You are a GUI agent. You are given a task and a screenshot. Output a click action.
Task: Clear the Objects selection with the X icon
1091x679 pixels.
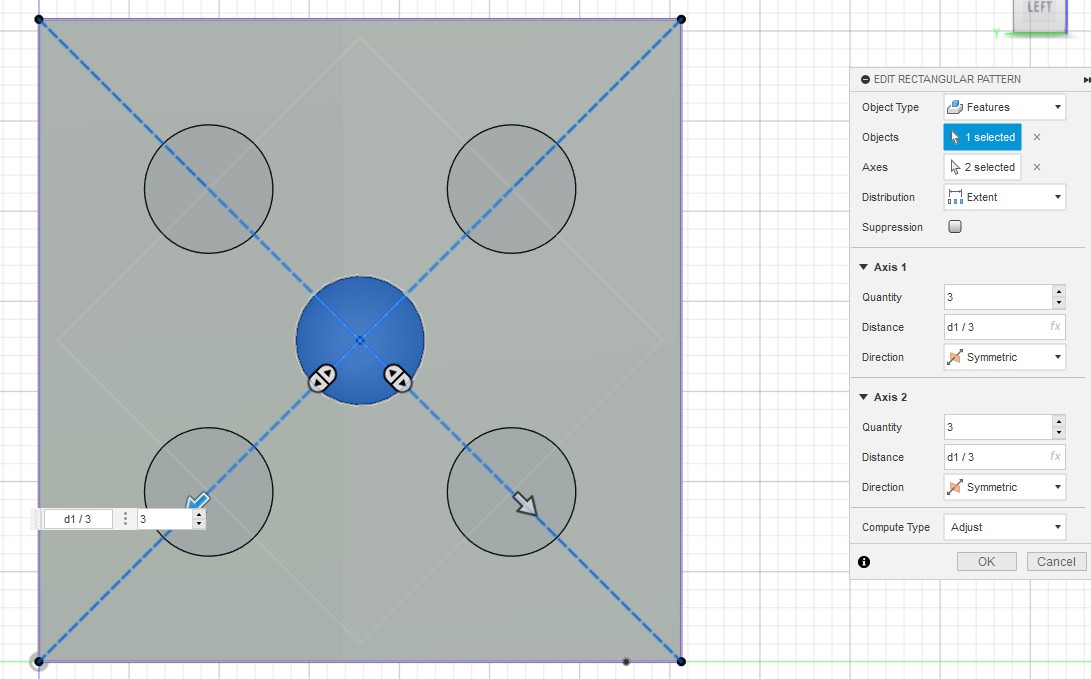point(1036,137)
